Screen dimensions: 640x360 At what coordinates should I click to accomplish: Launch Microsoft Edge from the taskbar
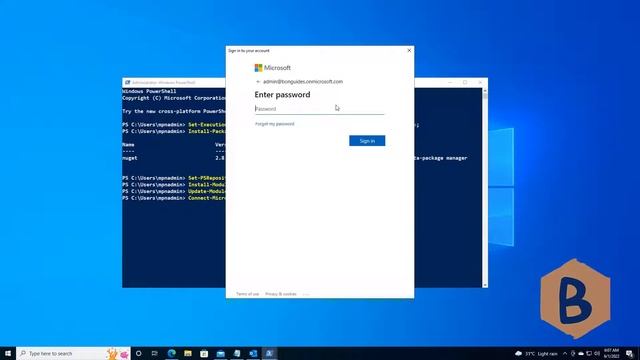tap(171, 353)
